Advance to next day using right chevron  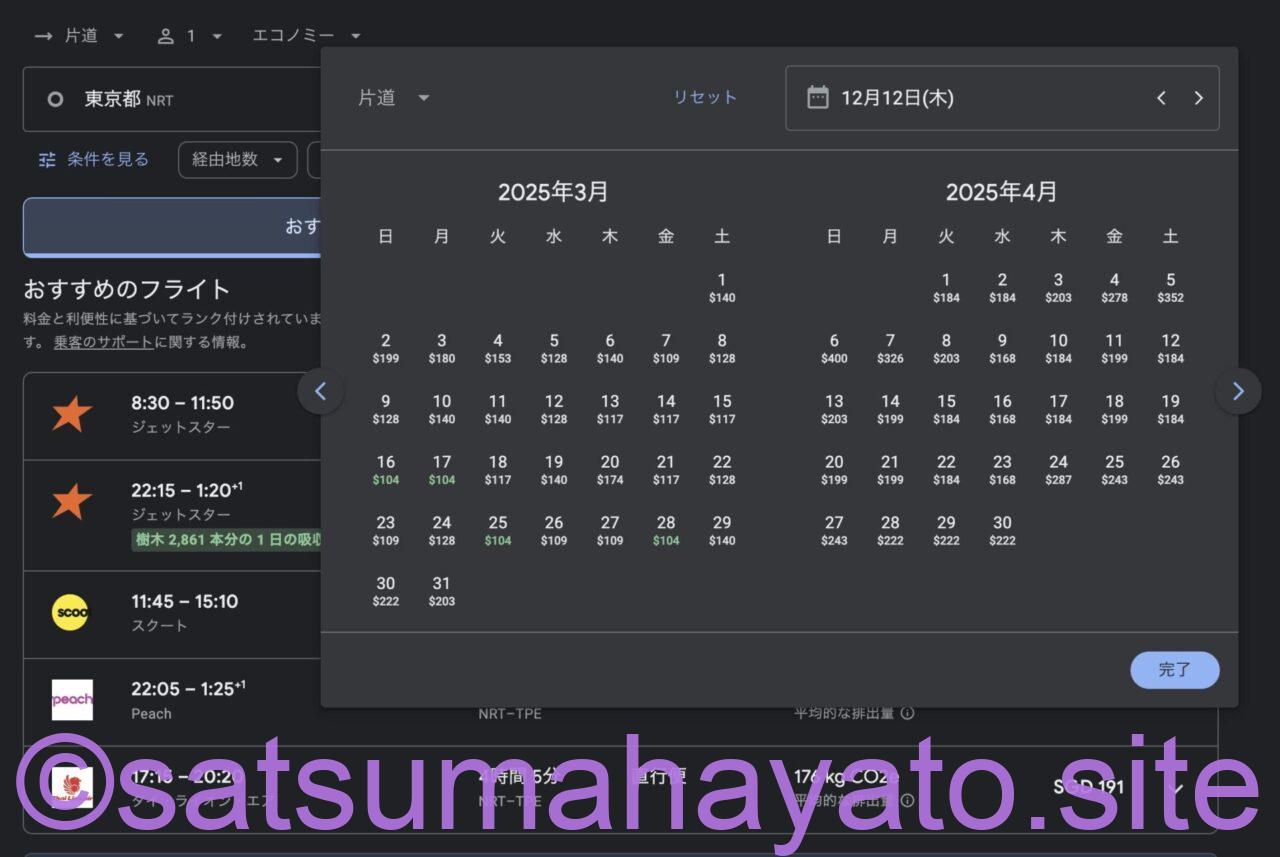(x=1198, y=98)
